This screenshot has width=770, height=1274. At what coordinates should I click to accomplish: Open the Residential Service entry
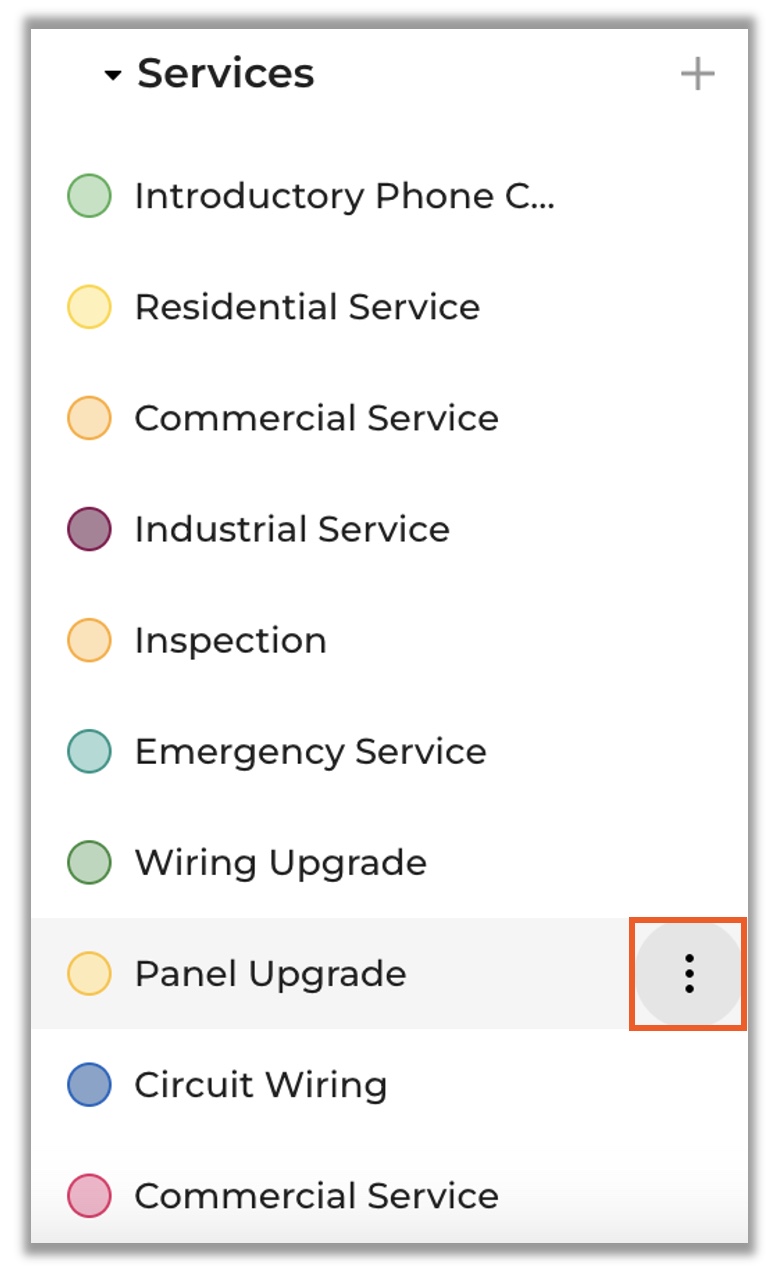(307, 307)
